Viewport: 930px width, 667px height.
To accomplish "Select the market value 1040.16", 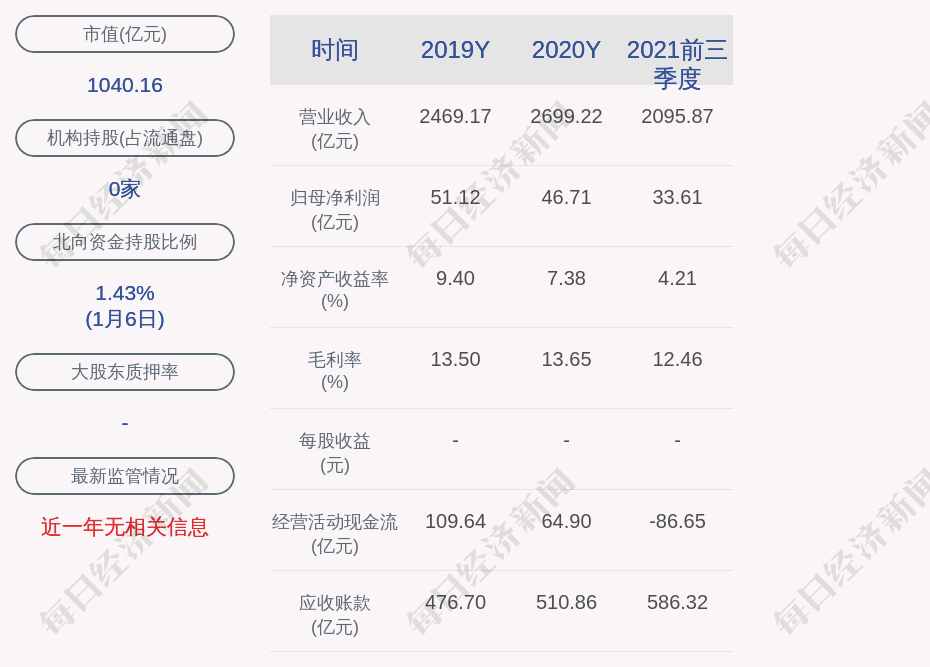I will (x=125, y=85).
